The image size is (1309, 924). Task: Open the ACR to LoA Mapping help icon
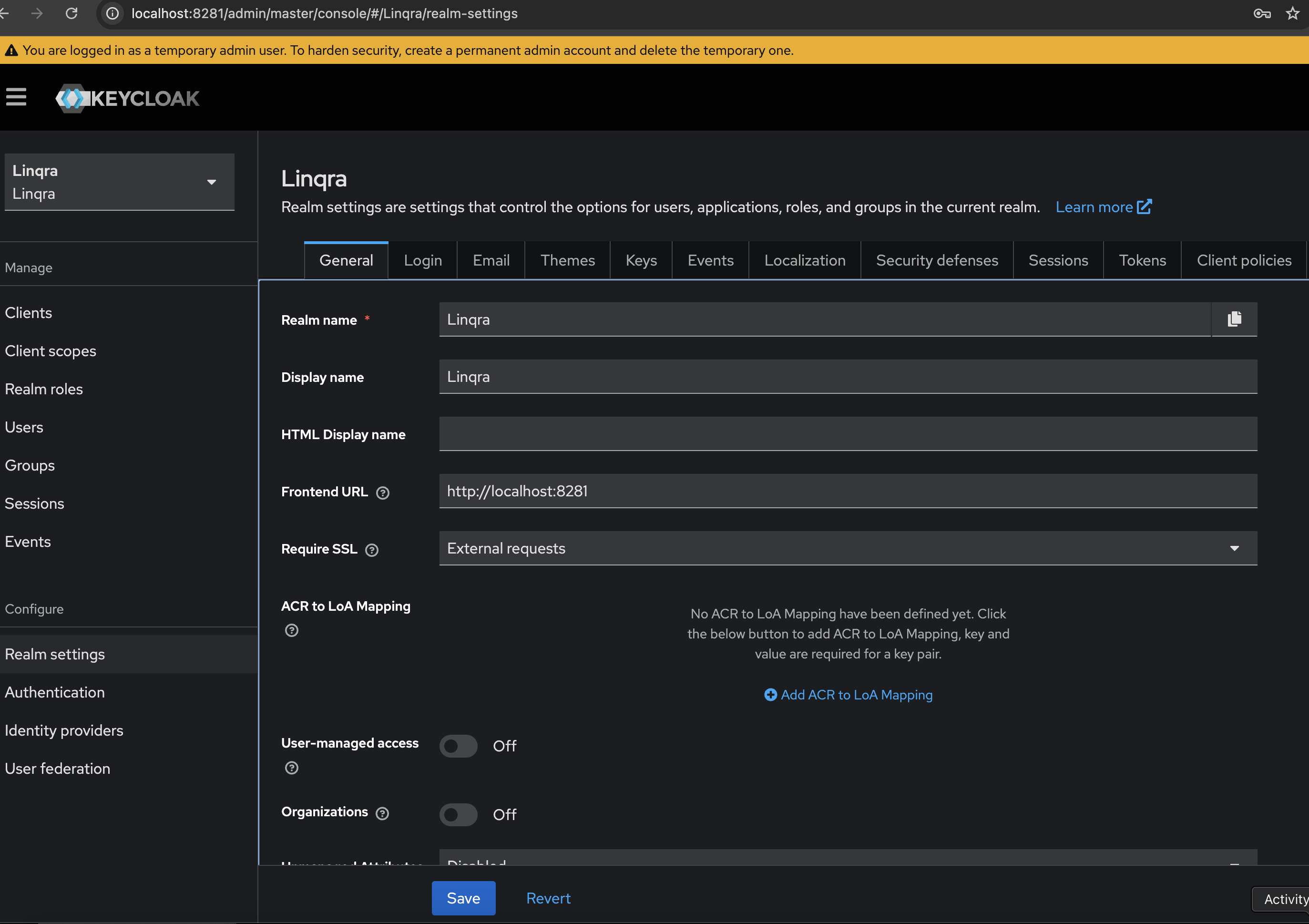pos(291,630)
